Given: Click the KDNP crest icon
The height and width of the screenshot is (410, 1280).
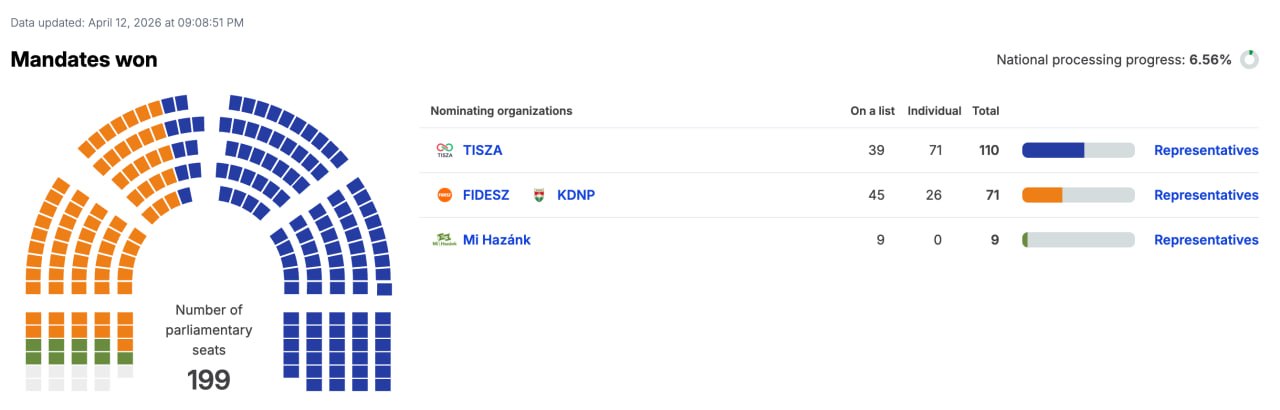Looking at the screenshot, I should point(539,195).
